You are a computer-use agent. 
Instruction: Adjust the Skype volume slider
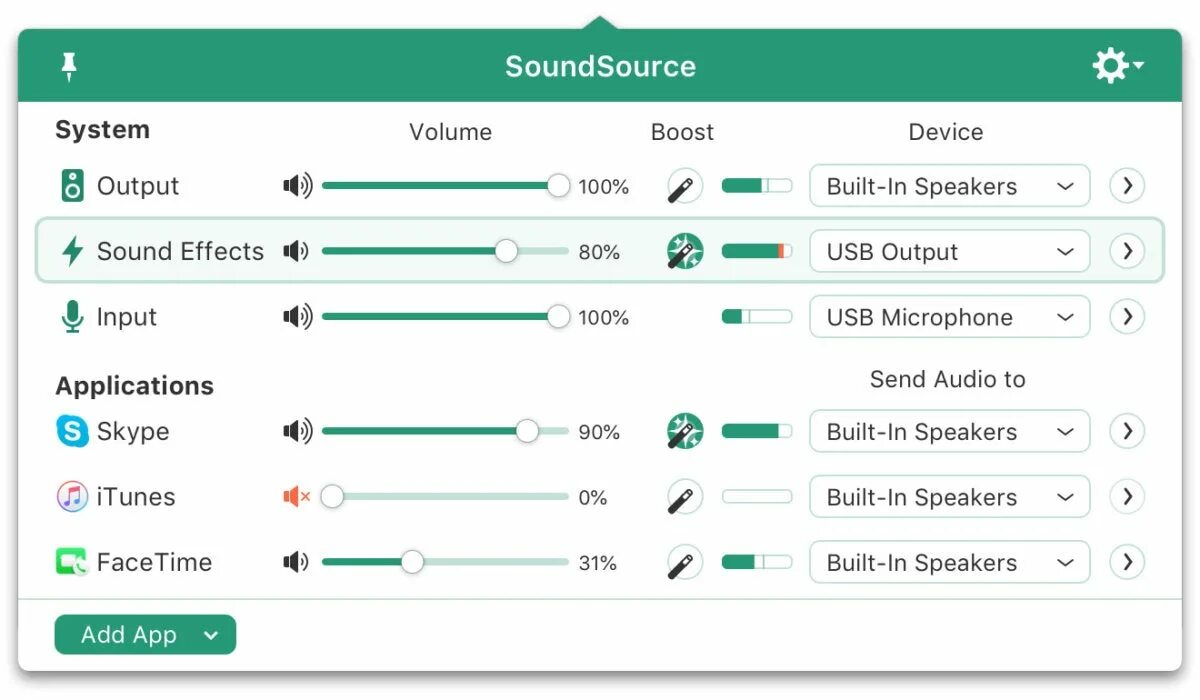[x=445, y=432]
